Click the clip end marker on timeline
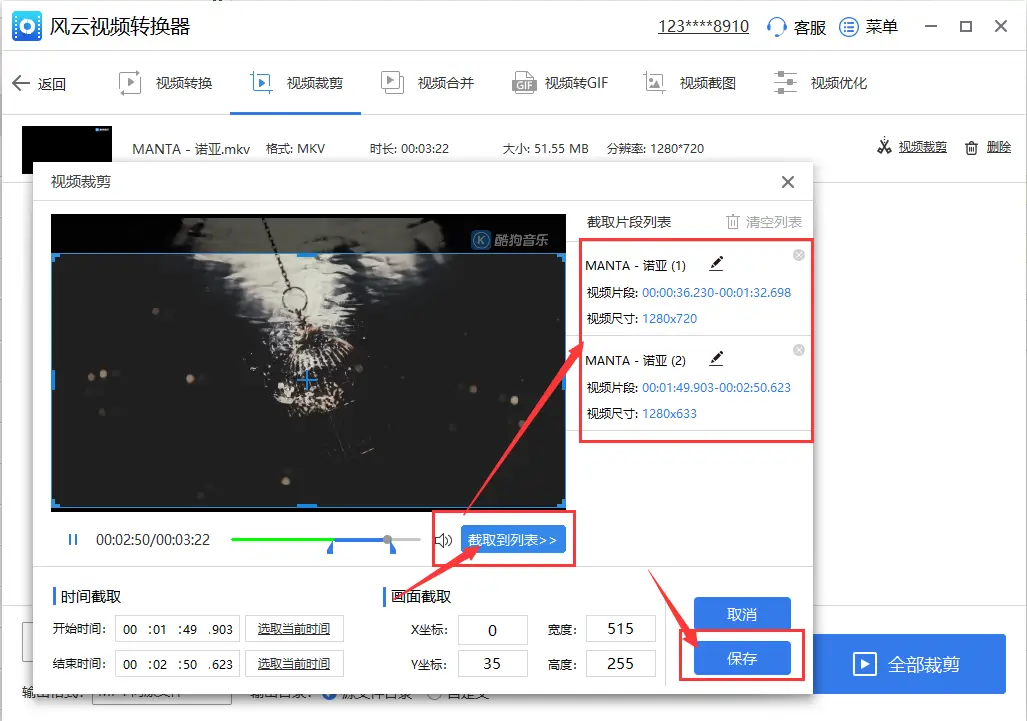 point(392,547)
